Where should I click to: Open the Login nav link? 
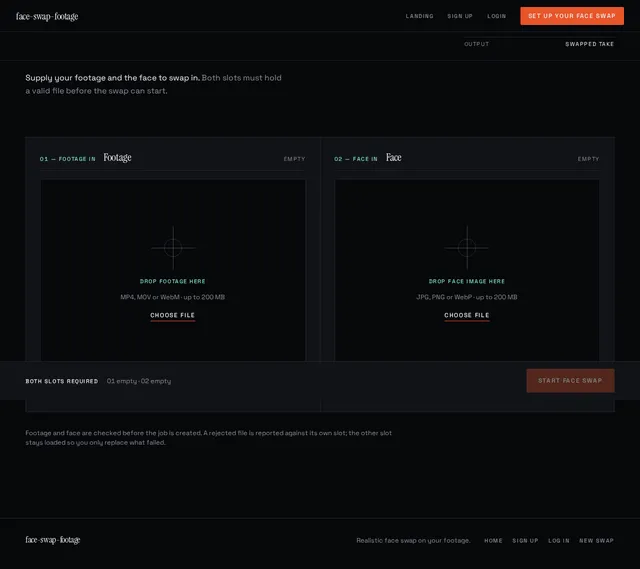(x=497, y=16)
